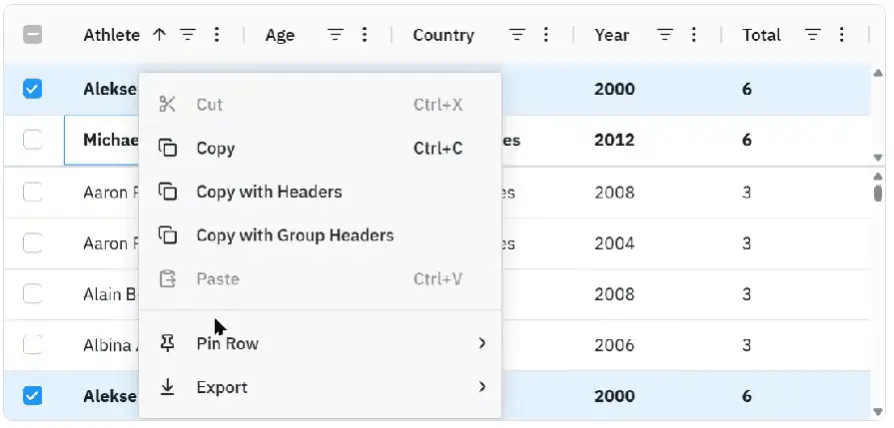Image resolution: width=894 pixels, height=428 pixels.
Task: Click the Country column filter icon
Action: click(x=517, y=35)
